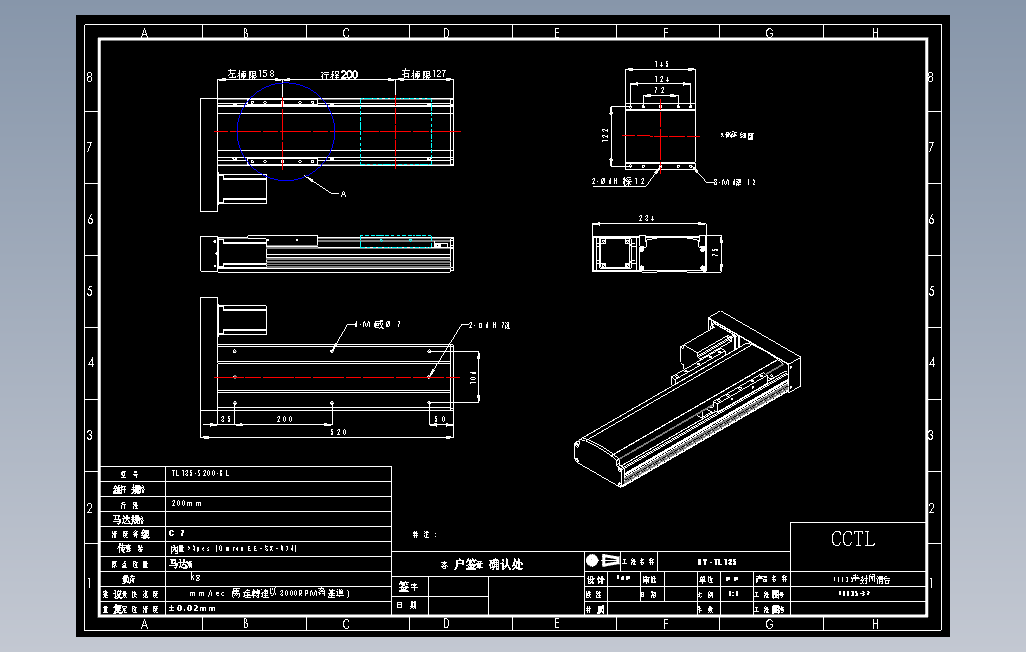1026x652 pixels.
Task: Select the 234 dimension in the end view
Action: tap(646, 218)
